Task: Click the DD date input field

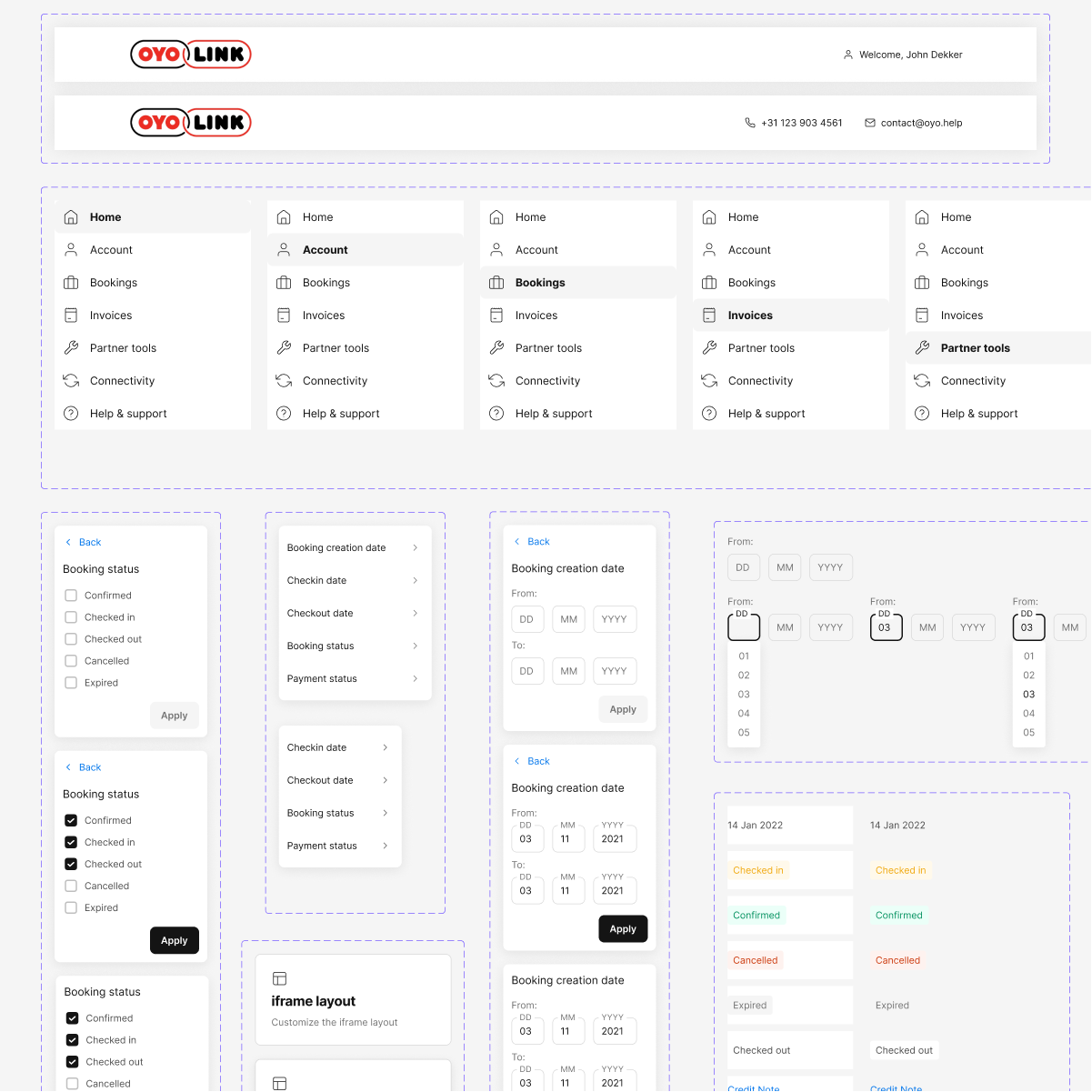Action: point(527,618)
